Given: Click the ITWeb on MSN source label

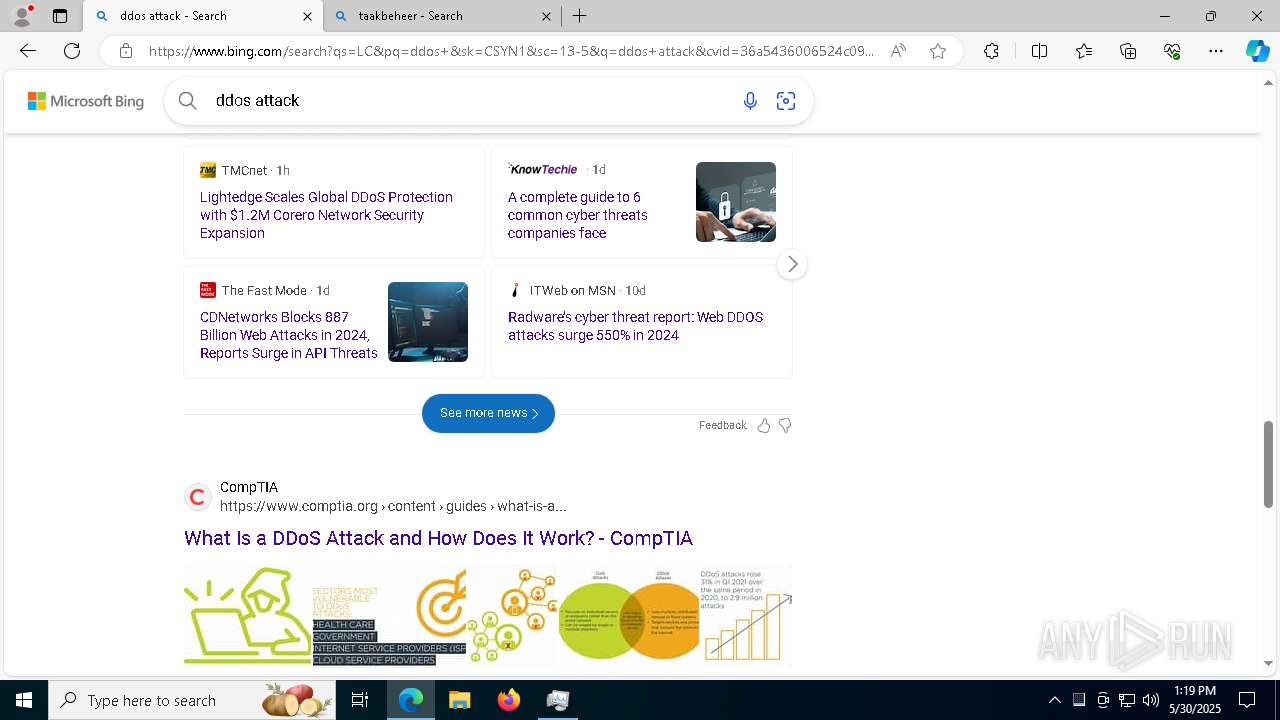Looking at the screenshot, I should (573, 290).
